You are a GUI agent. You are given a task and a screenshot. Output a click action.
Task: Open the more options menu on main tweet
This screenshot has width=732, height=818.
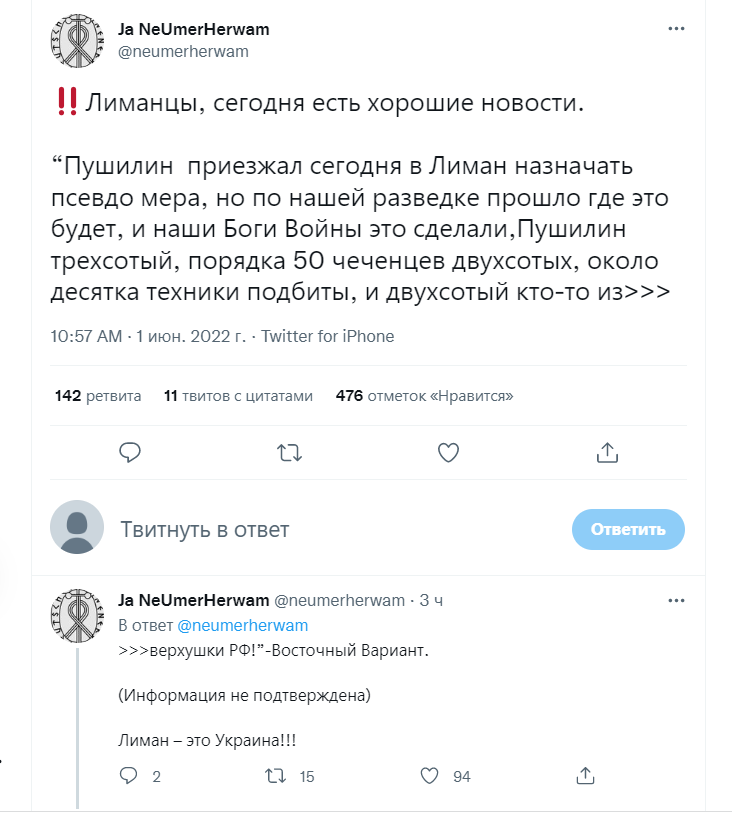click(x=676, y=30)
